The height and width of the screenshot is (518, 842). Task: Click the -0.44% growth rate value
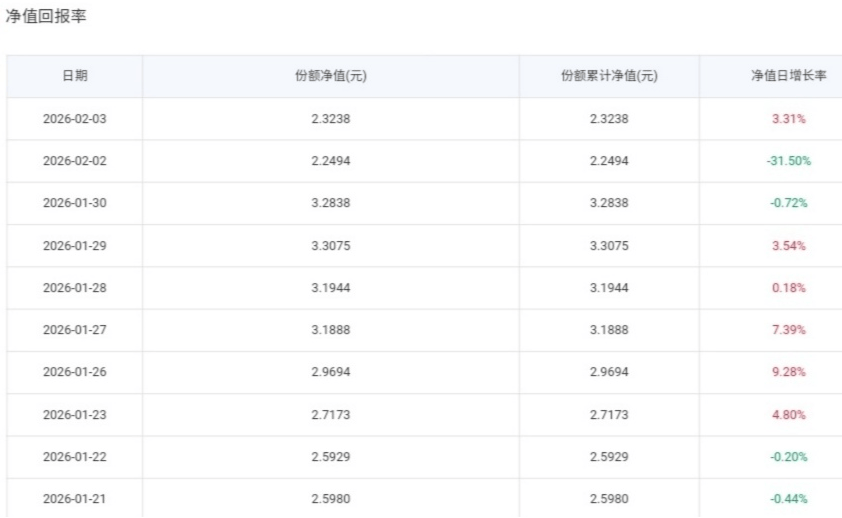click(x=789, y=499)
